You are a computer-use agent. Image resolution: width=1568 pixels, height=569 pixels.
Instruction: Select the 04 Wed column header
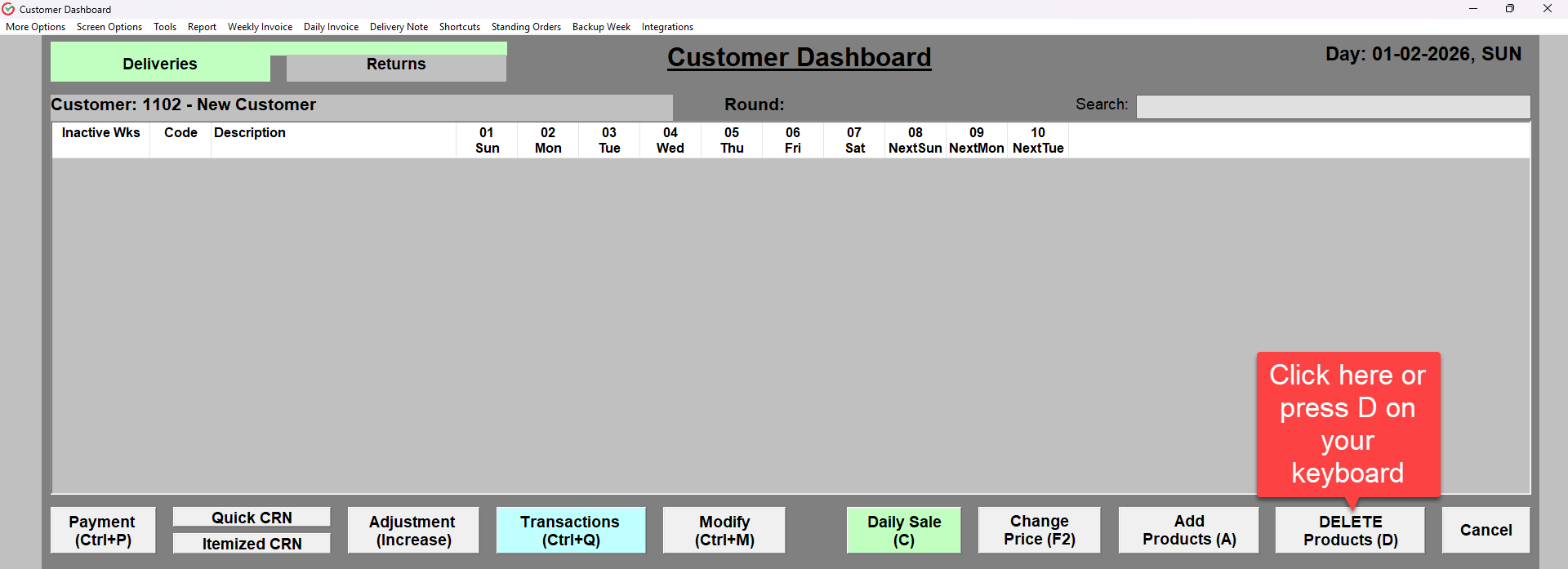click(x=670, y=140)
